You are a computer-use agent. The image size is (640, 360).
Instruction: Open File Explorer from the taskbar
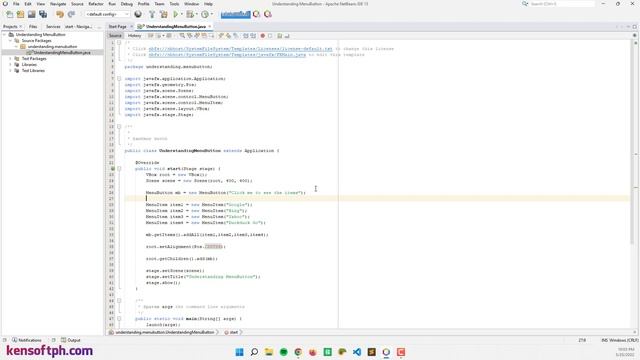(x=269, y=352)
